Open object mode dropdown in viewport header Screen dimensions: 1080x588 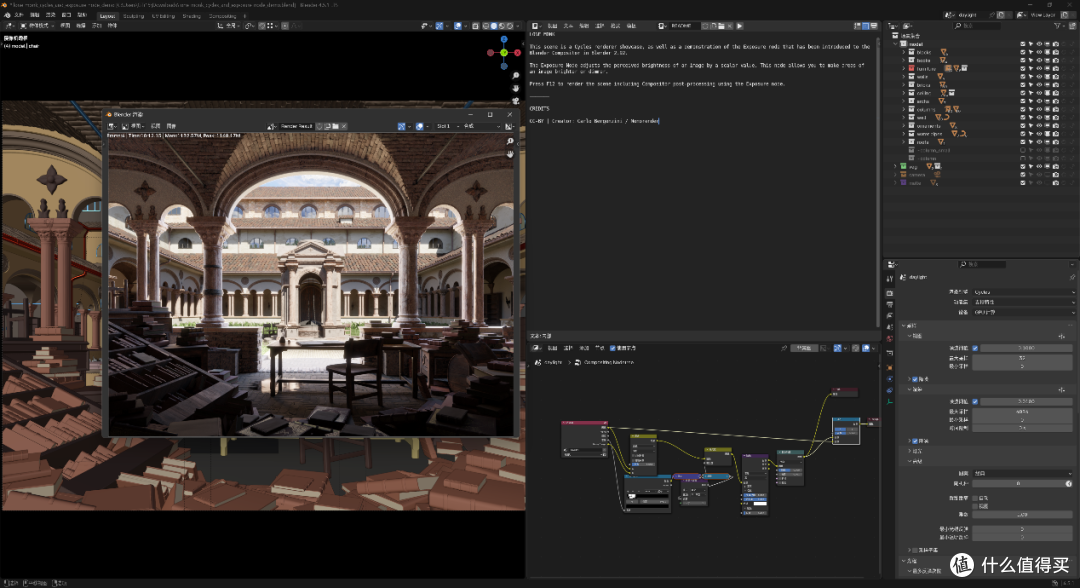[37, 25]
